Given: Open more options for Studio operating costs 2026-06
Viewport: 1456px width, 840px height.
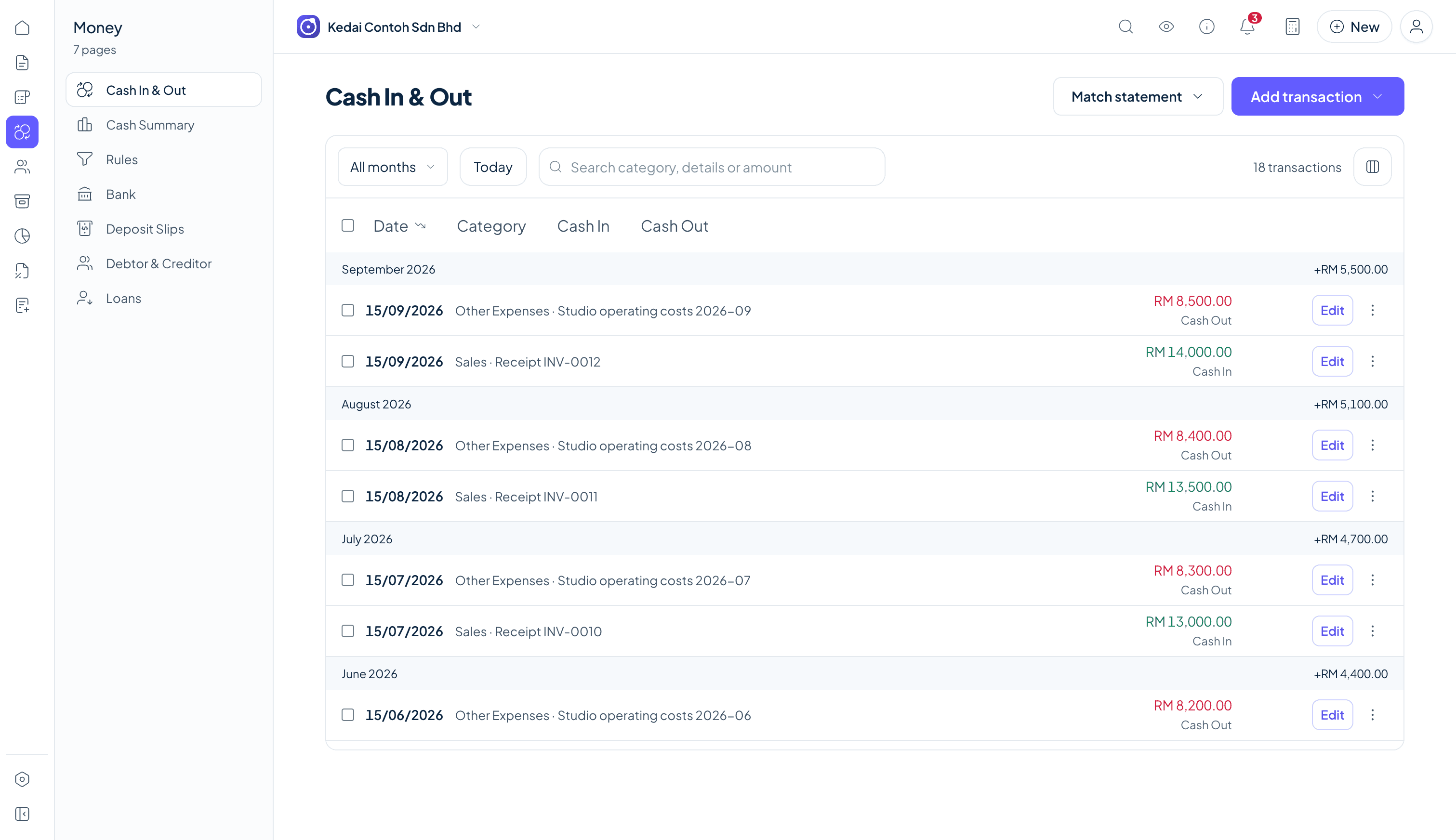Looking at the screenshot, I should pos(1372,715).
